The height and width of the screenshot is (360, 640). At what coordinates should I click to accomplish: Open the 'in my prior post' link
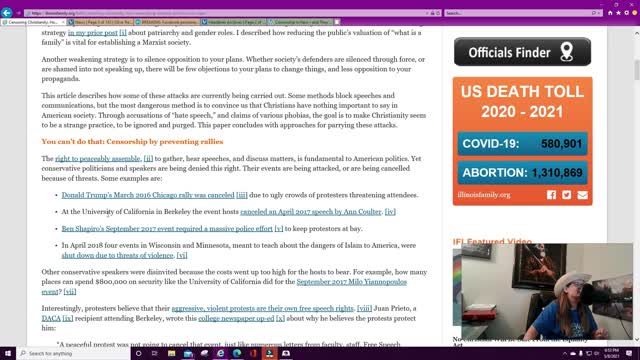pyautogui.click(x=93, y=33)
